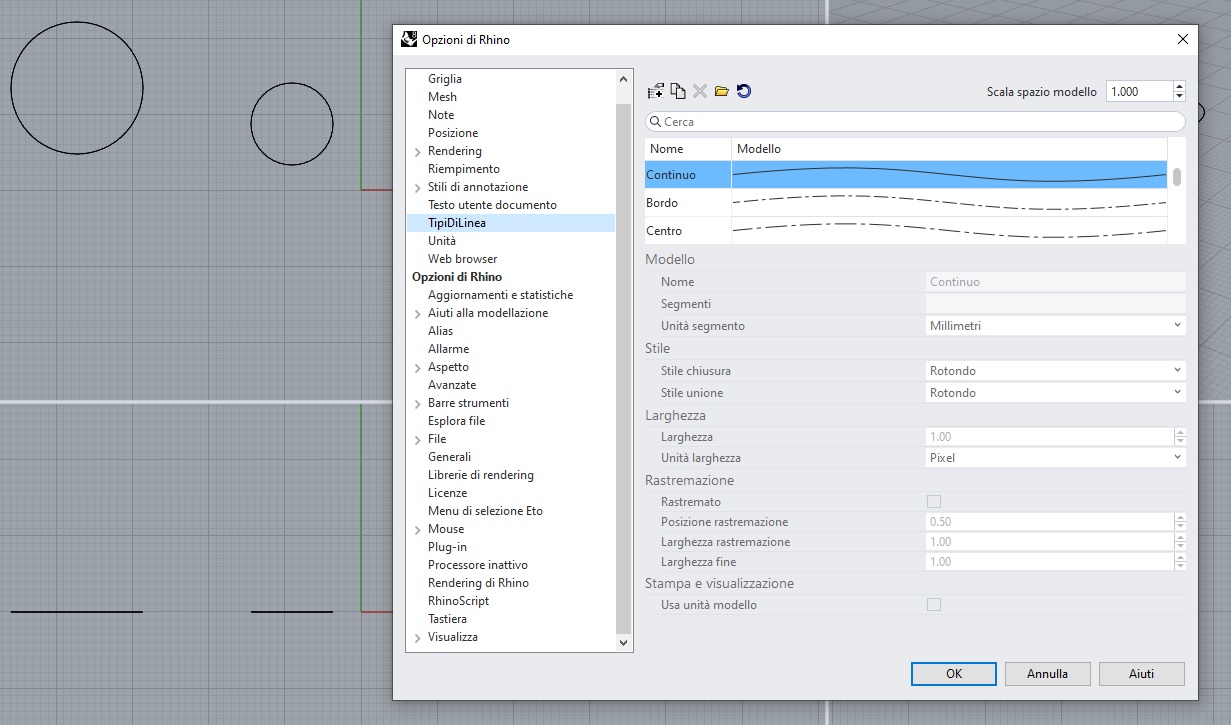Click the Cerca search field
The image size is (1231, 725).
coord(915,121)
